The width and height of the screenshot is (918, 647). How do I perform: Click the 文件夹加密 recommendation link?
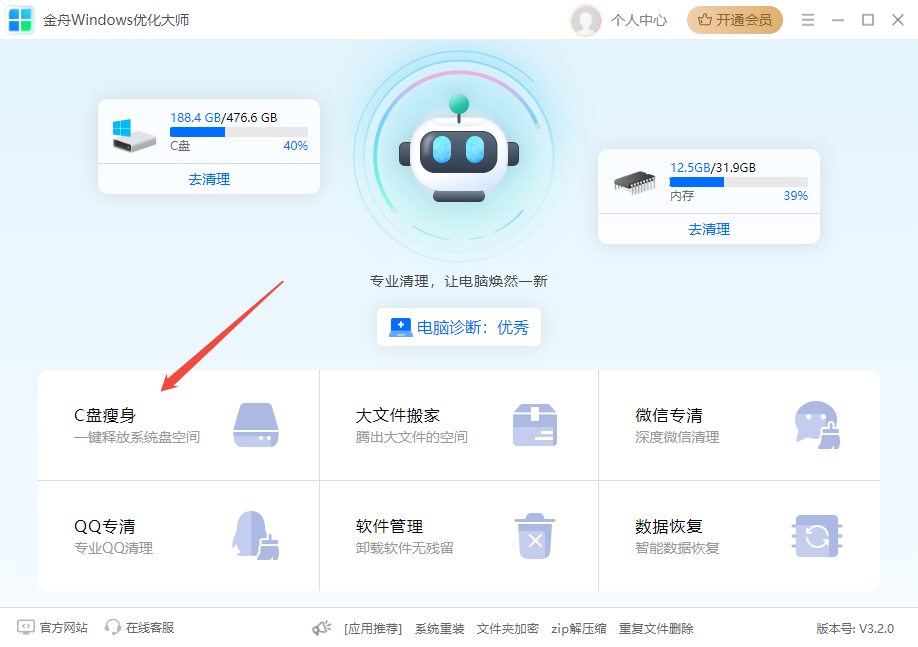point(508,629)
